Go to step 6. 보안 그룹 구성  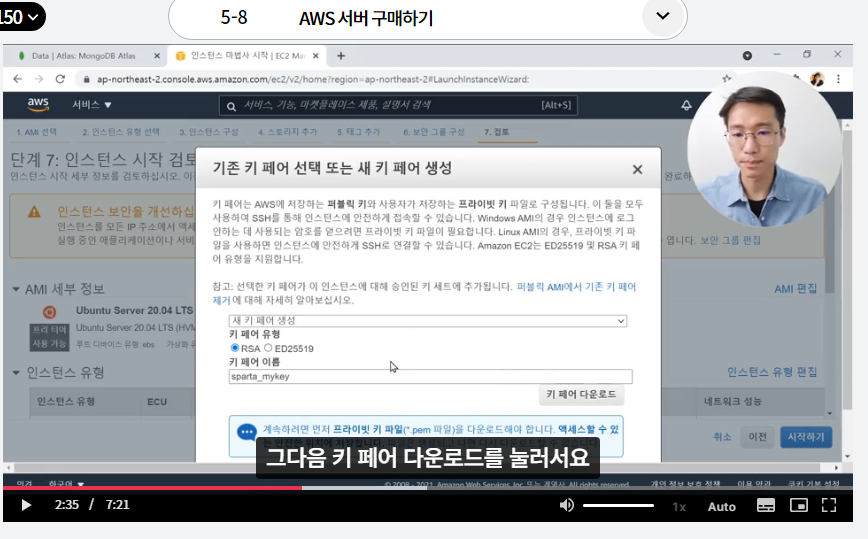coord(433,132)
